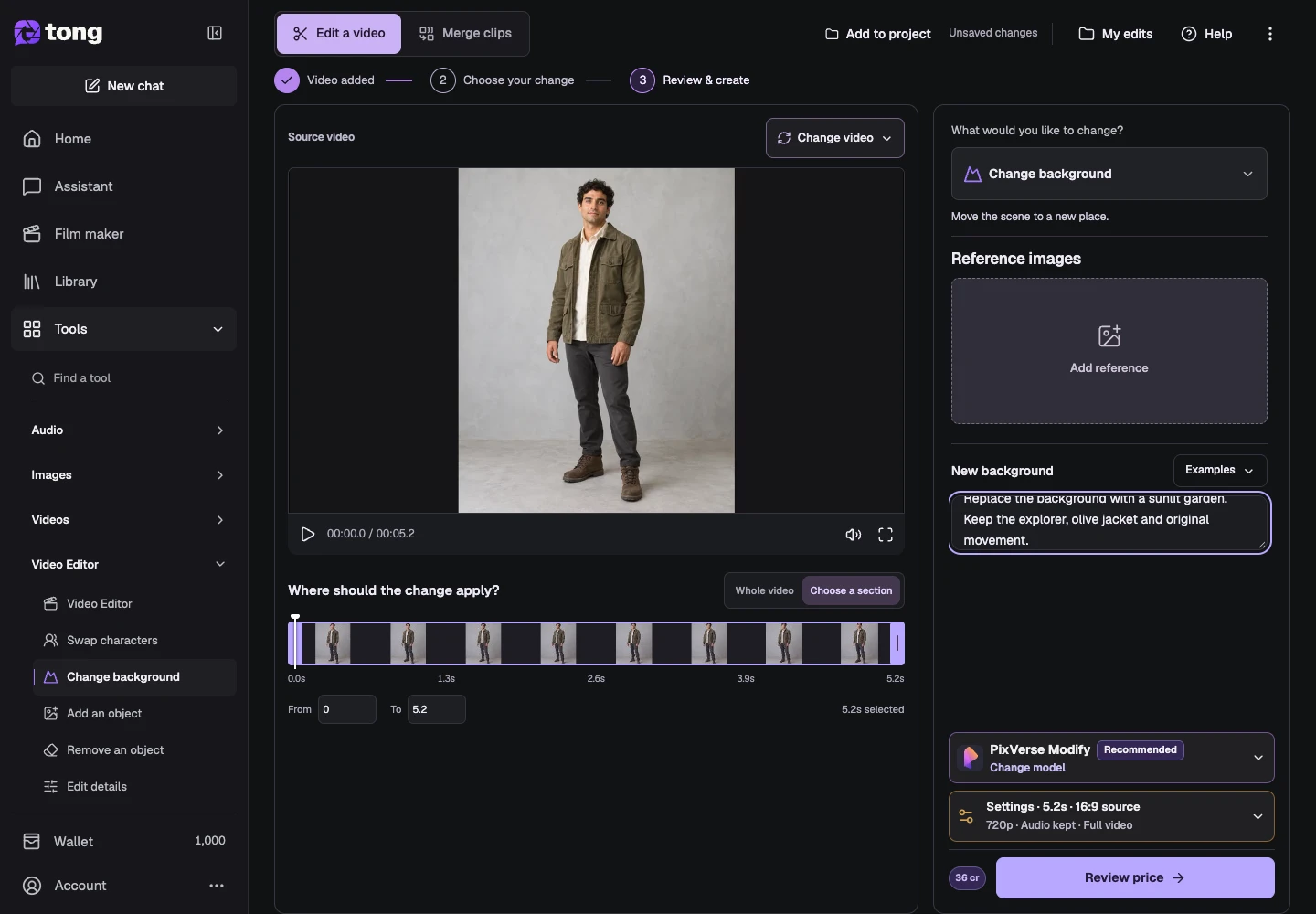Go to Film maker
This screenshot has height=914, width=1316.
(123, 234)
